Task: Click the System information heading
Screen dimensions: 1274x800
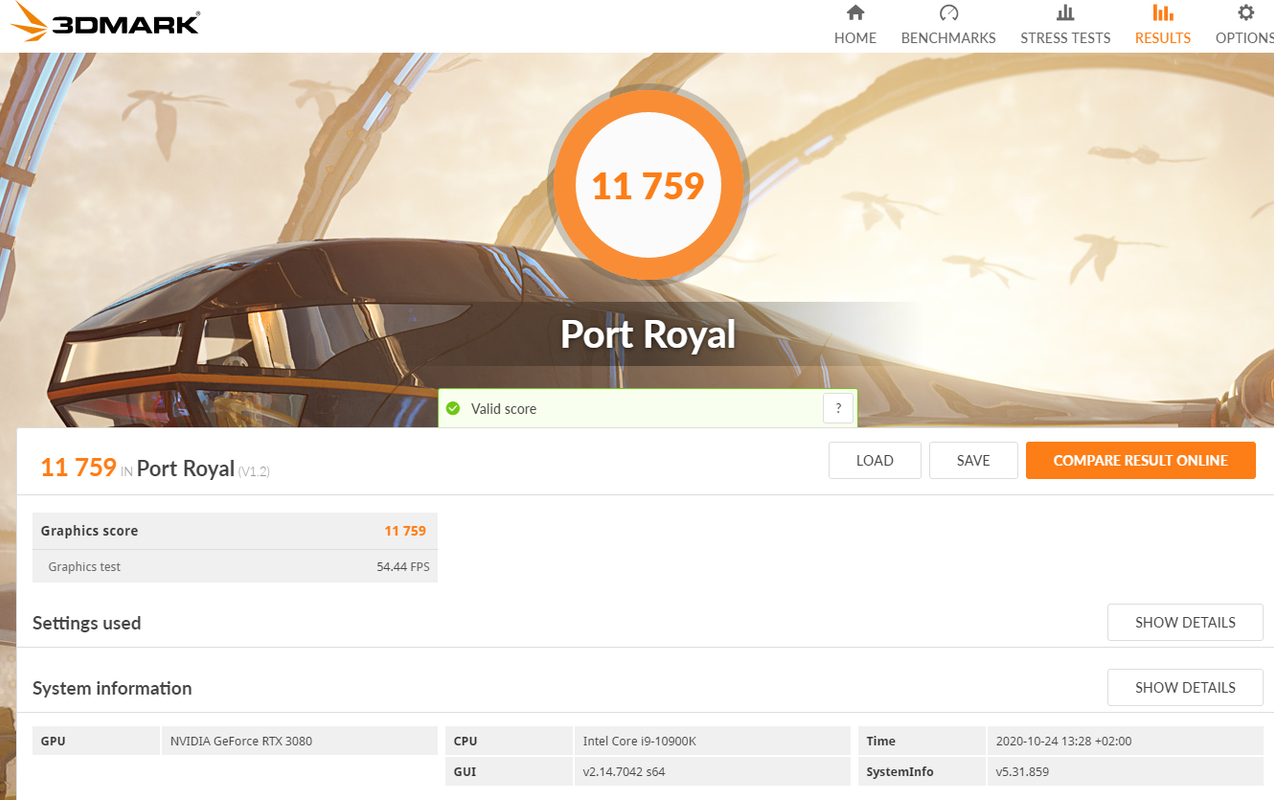Action: click(112, 688)
